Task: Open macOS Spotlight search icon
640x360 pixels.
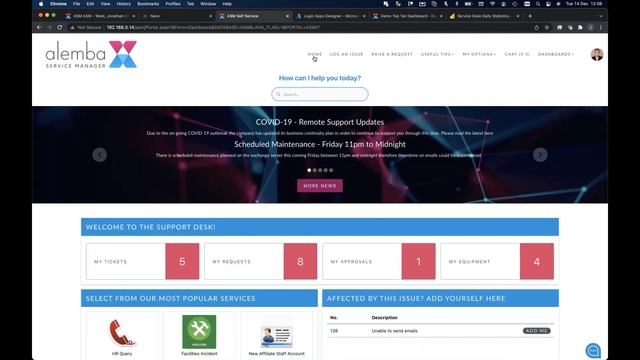Action: click(538, 4)
